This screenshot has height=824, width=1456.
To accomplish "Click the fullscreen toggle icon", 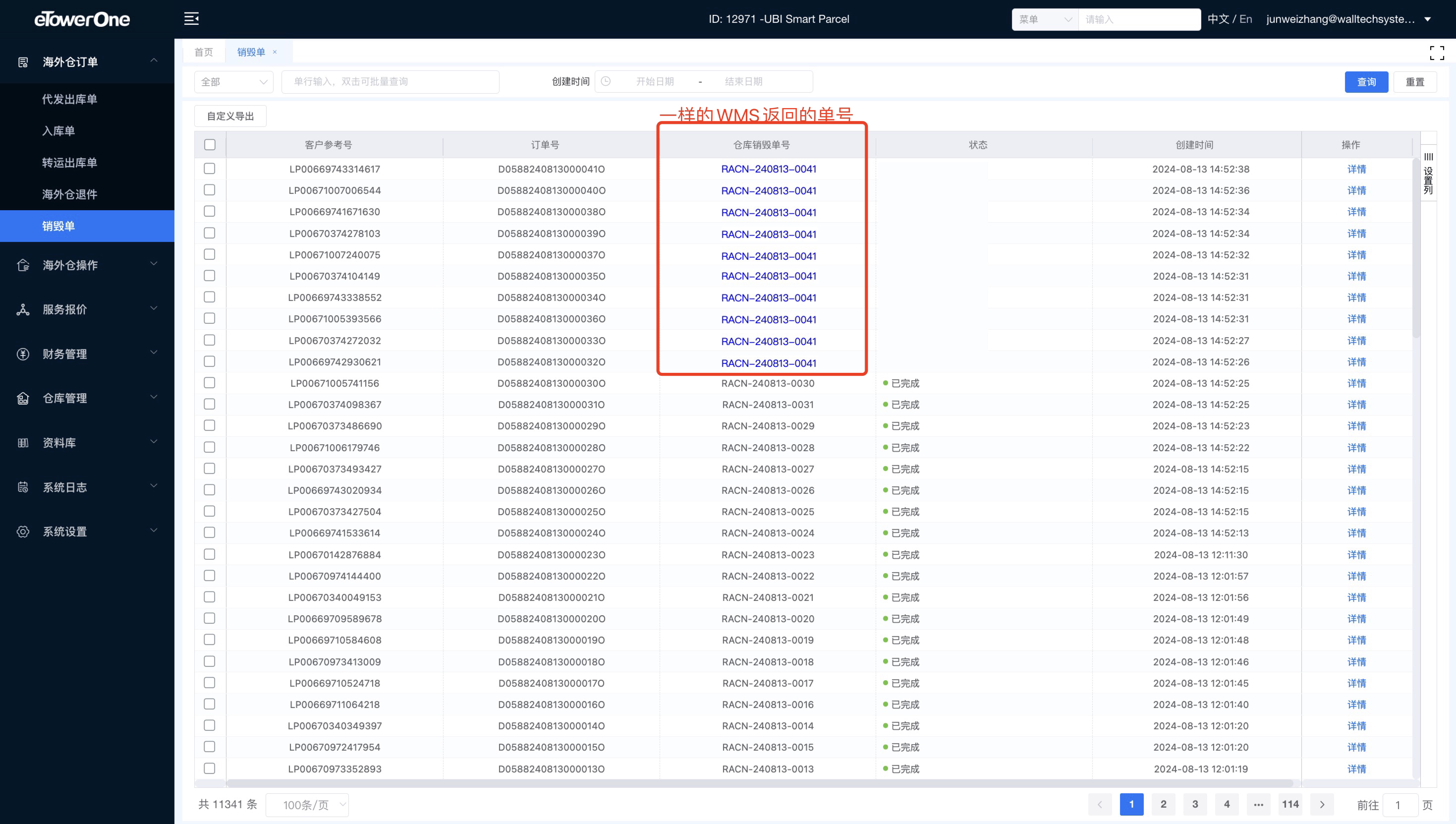I will 1437,53.
